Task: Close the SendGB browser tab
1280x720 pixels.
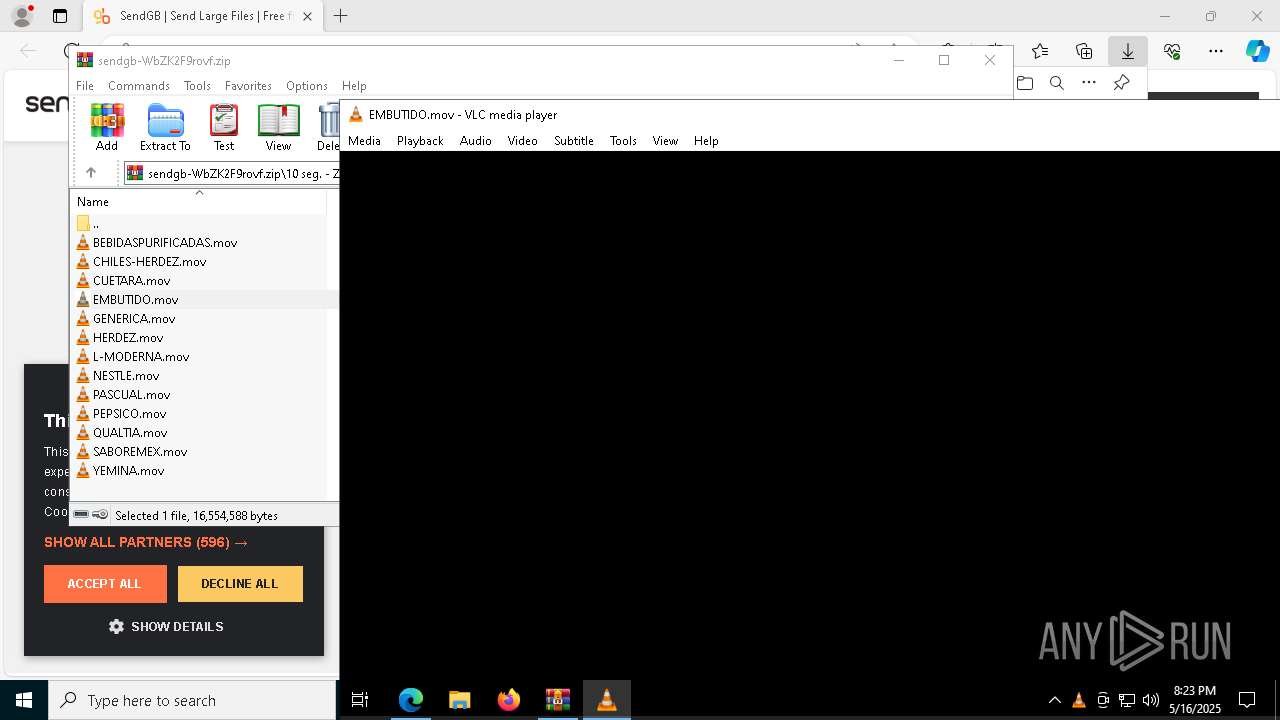Action: 308,17
